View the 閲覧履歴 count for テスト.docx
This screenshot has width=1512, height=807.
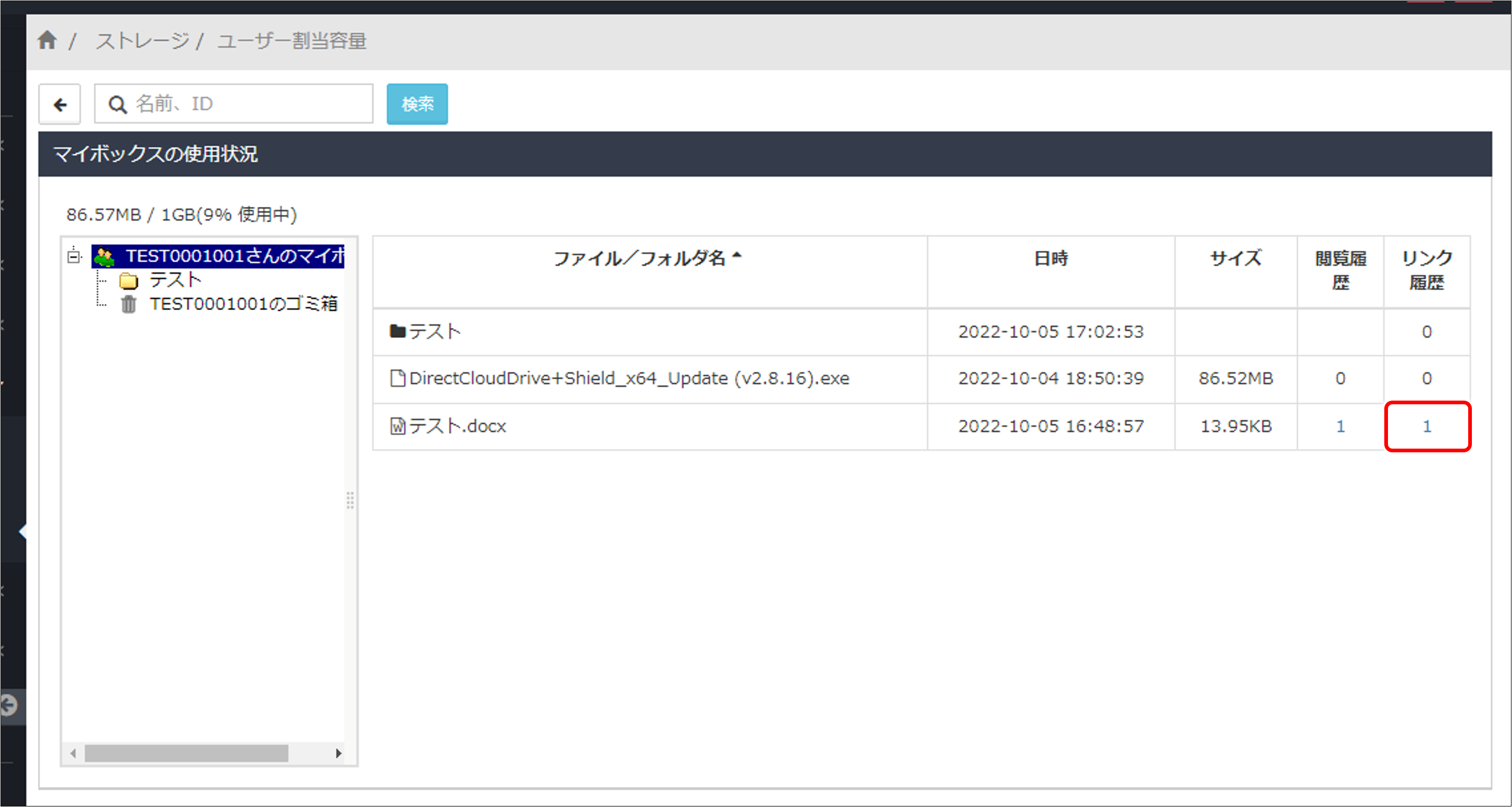tap(1340, 426)
